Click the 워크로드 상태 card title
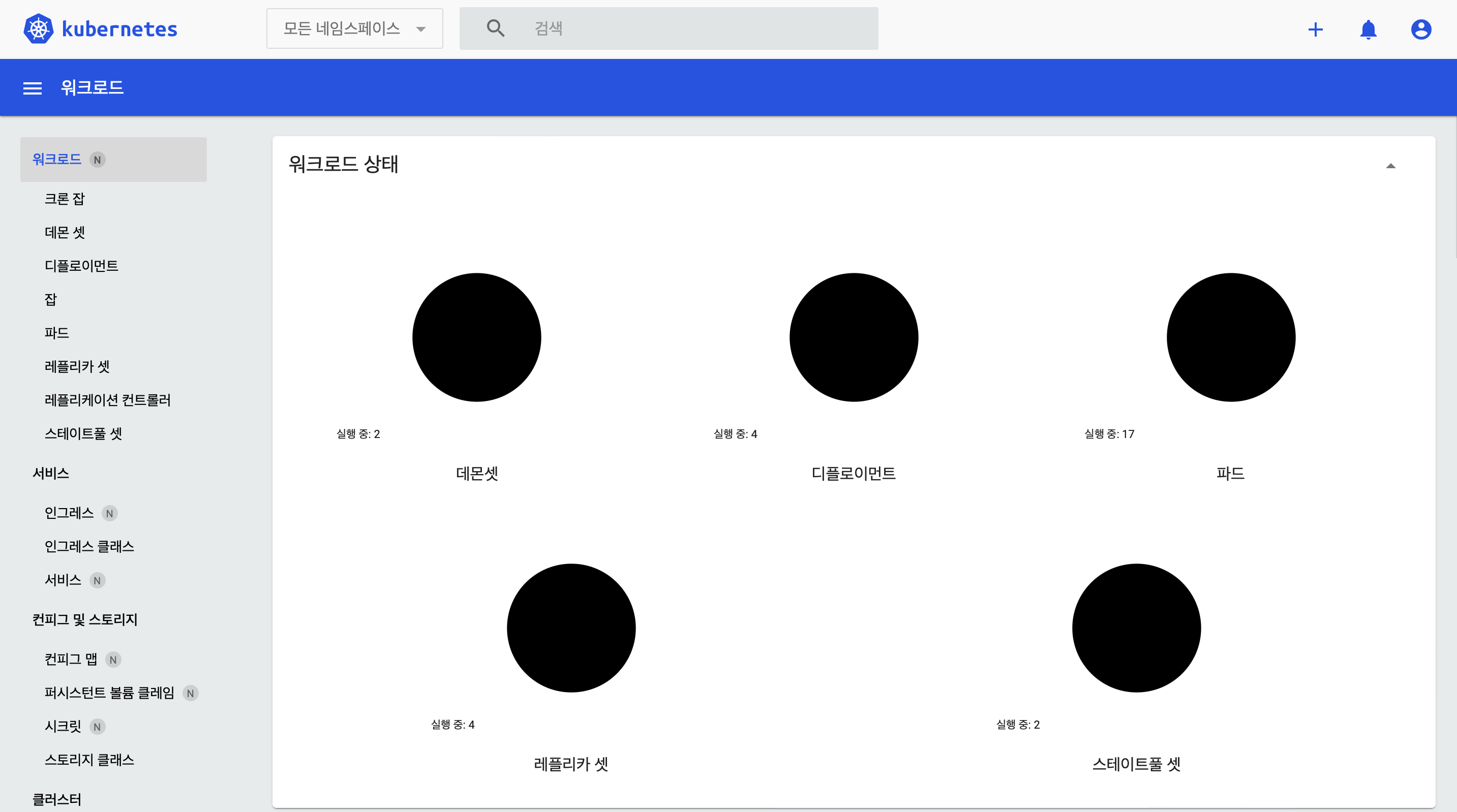The width and height of the screenshot is (1457, 812). point(343,165)
